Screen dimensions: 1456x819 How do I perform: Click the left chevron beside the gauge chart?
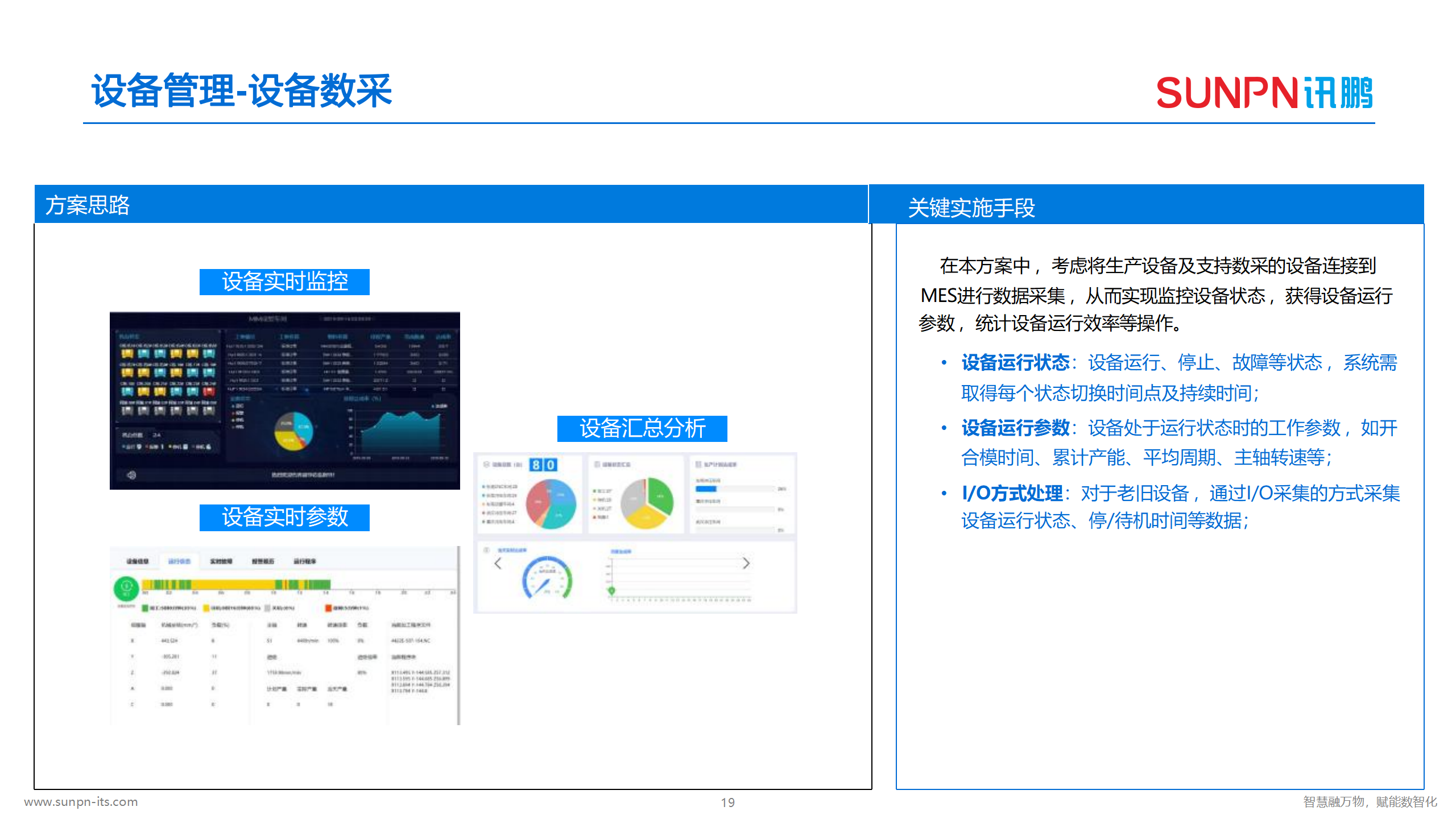pos(498,564)
